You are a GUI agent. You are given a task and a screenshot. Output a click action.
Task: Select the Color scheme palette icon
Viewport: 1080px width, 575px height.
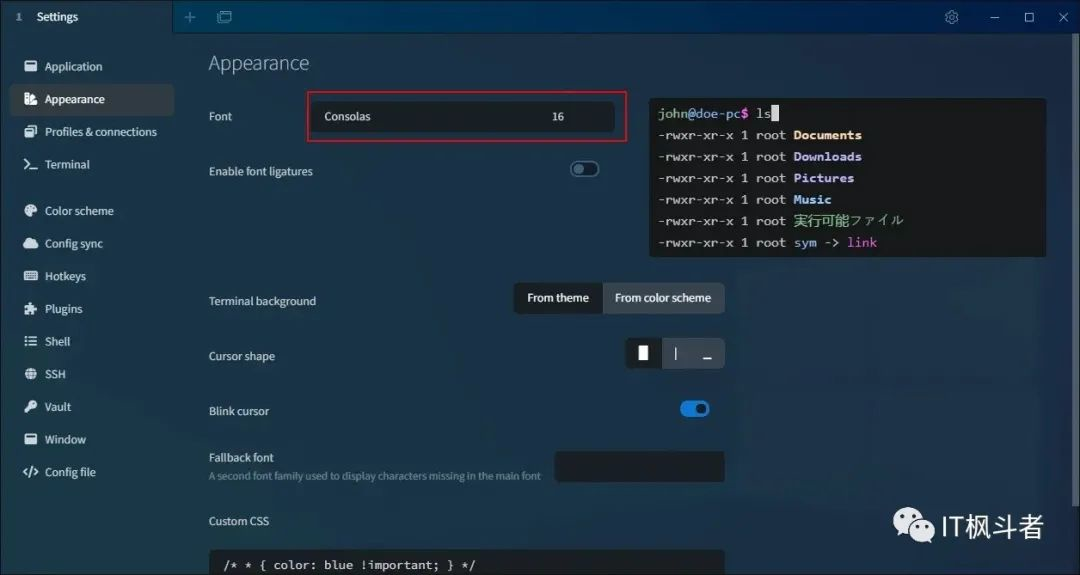click(30, 211)
